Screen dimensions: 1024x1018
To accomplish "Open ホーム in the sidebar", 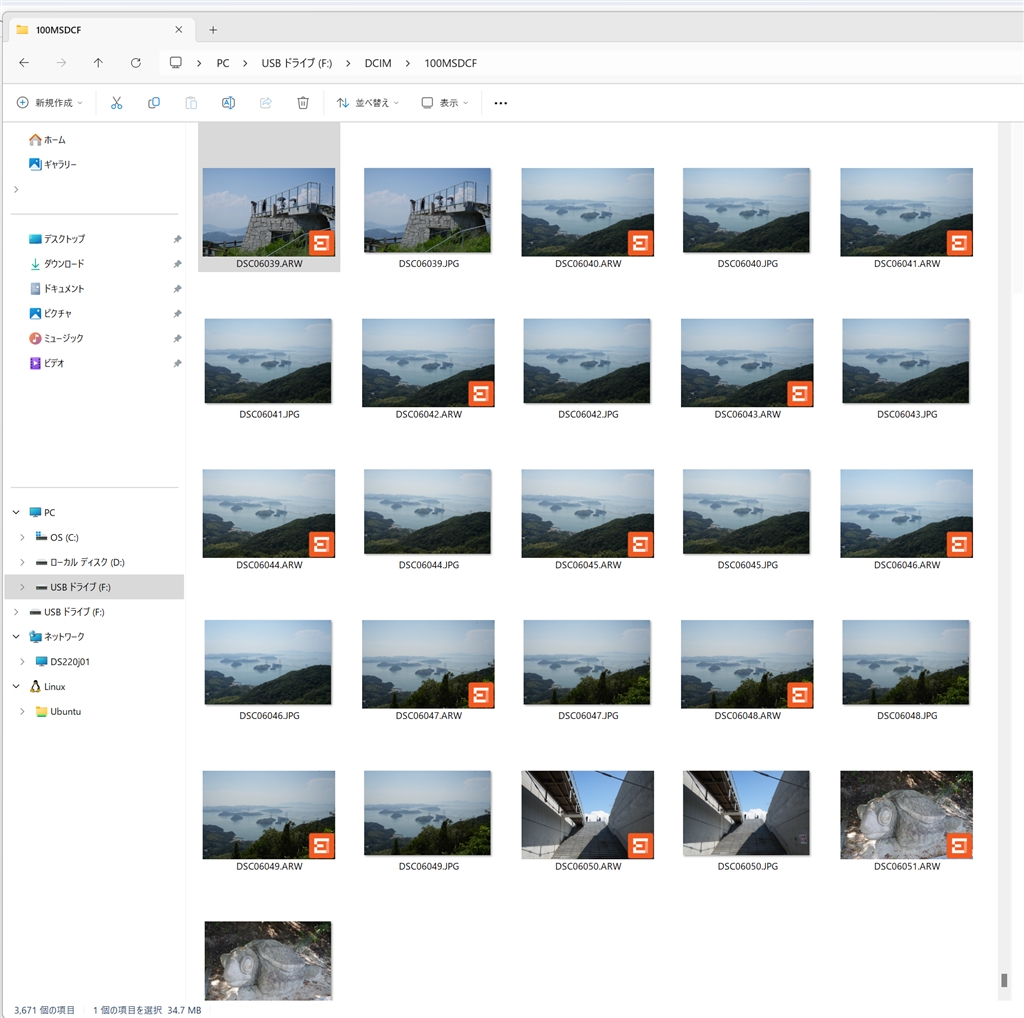I will tap(47, 140).
